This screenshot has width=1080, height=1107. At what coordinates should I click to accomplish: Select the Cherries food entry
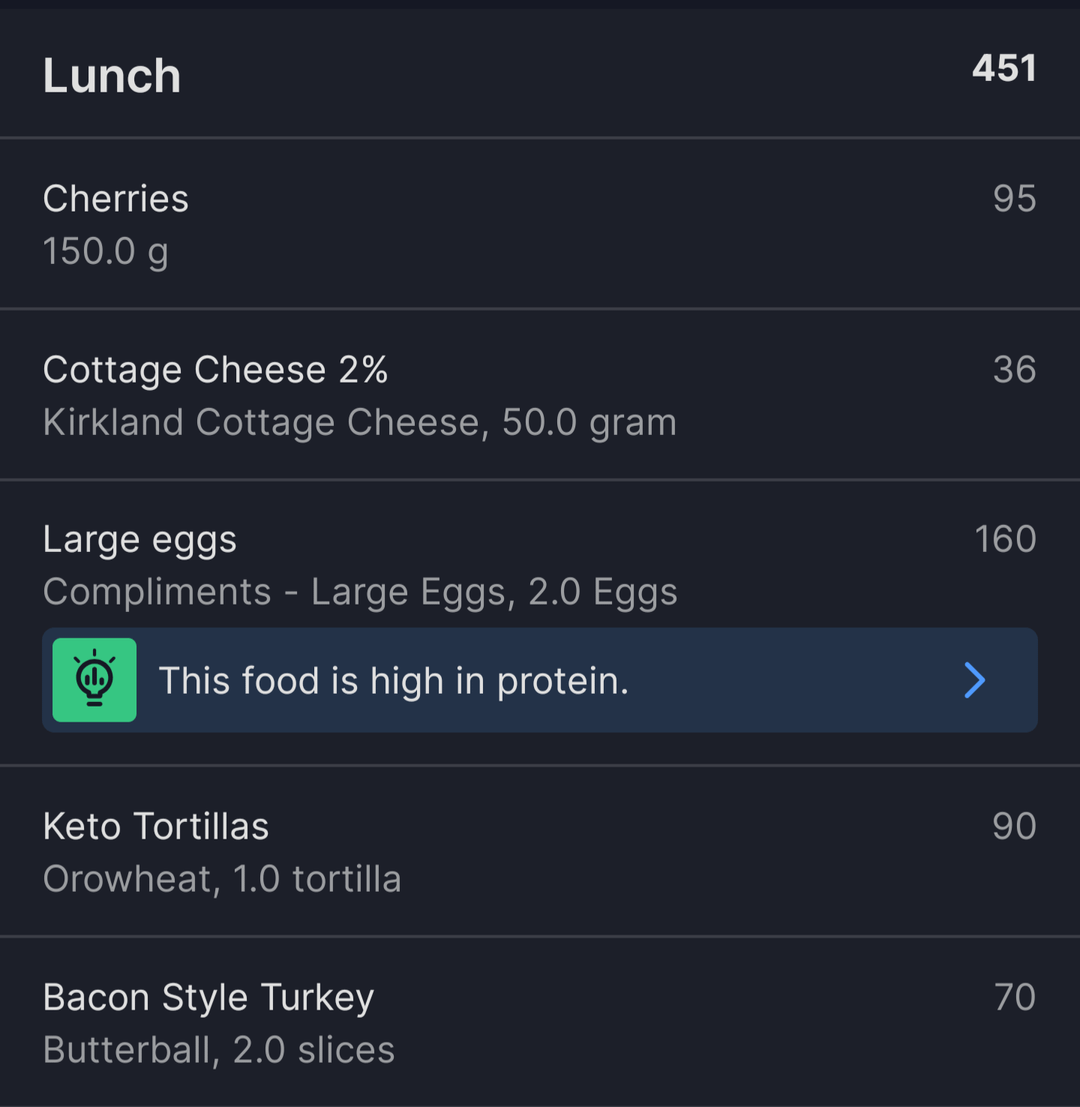coord(540,224)
